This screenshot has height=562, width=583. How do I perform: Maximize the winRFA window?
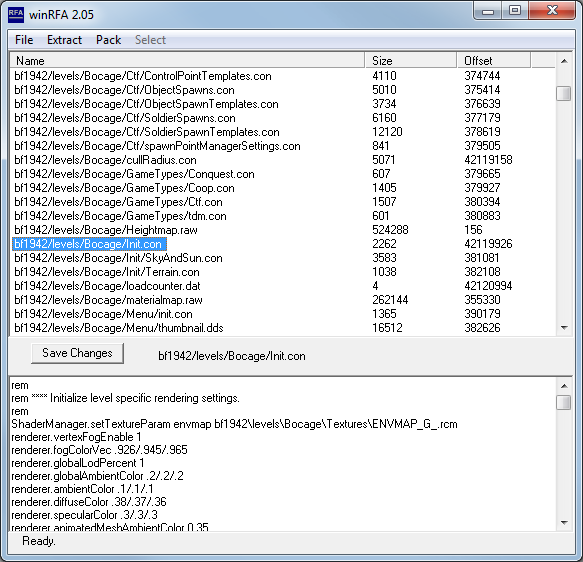click(x=515, y=11)
